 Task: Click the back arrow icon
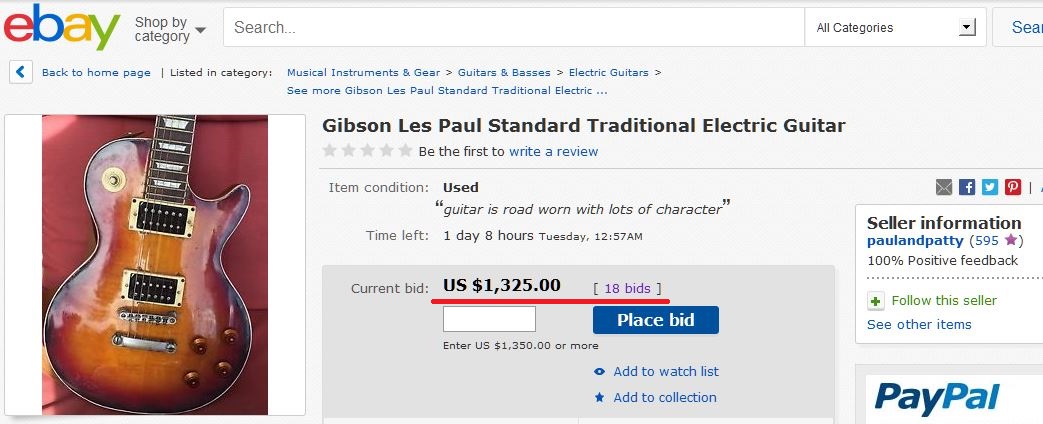click(x=21, y=72)
